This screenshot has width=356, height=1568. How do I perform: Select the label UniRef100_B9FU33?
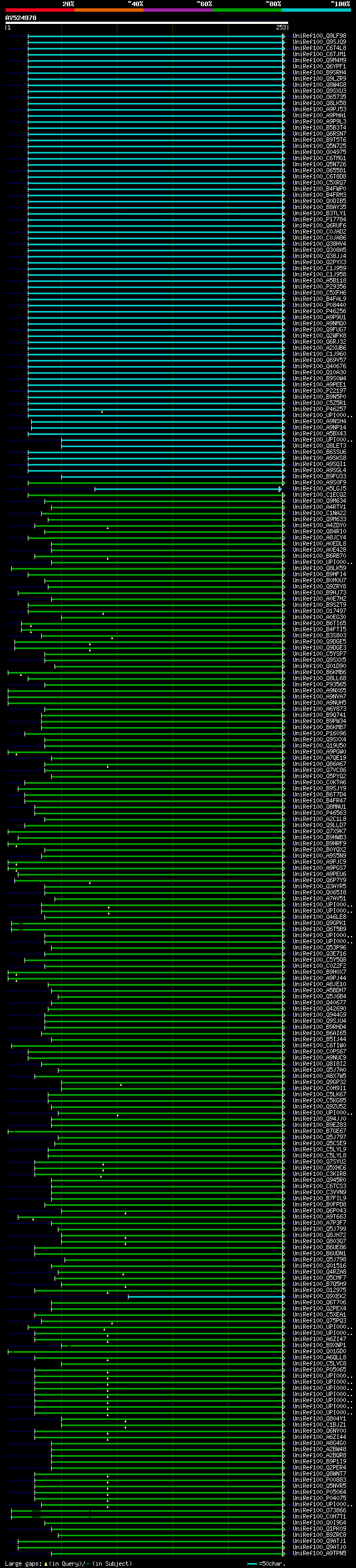click(319, 476)
